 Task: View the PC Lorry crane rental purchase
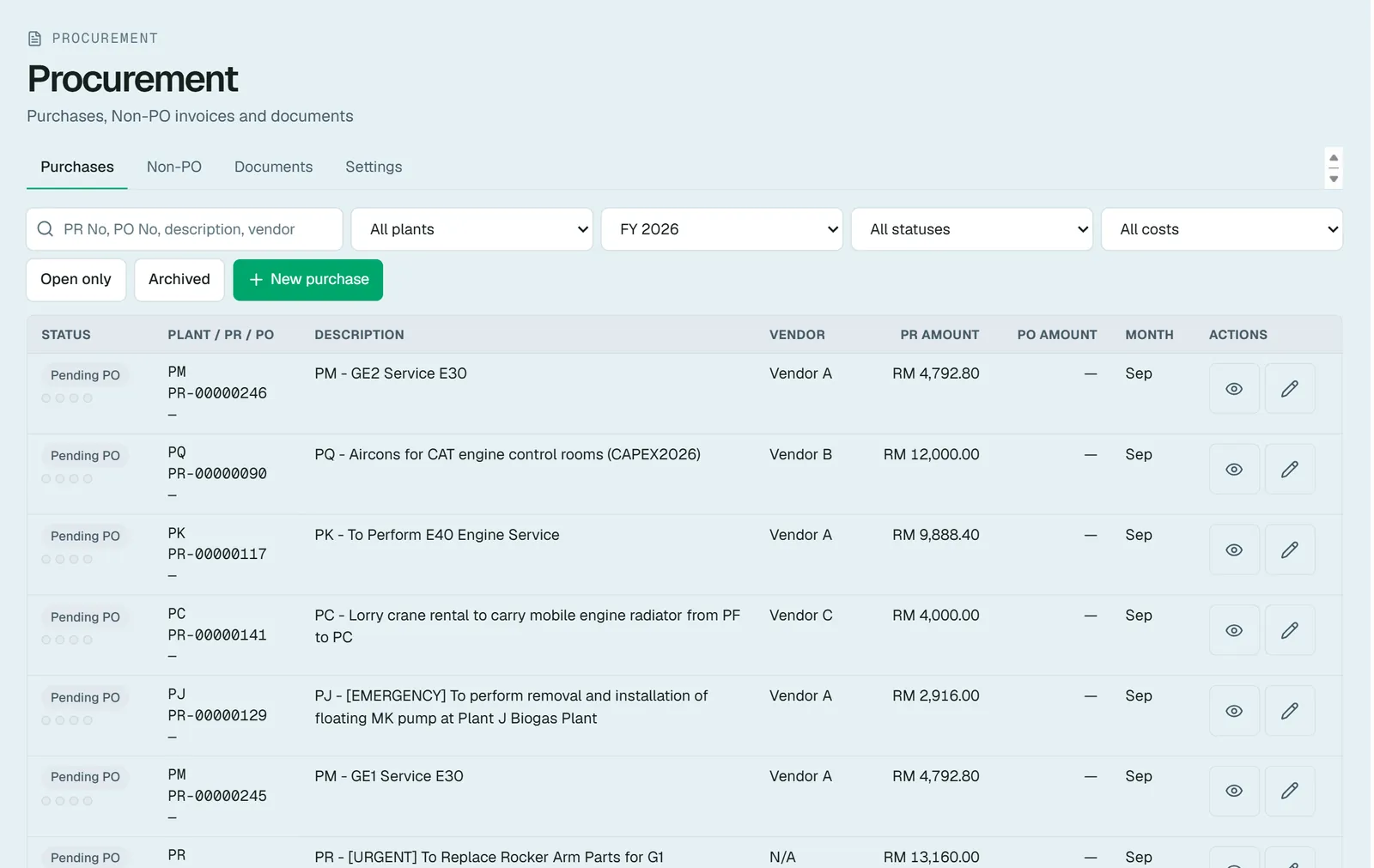[x=1234, y=631]
